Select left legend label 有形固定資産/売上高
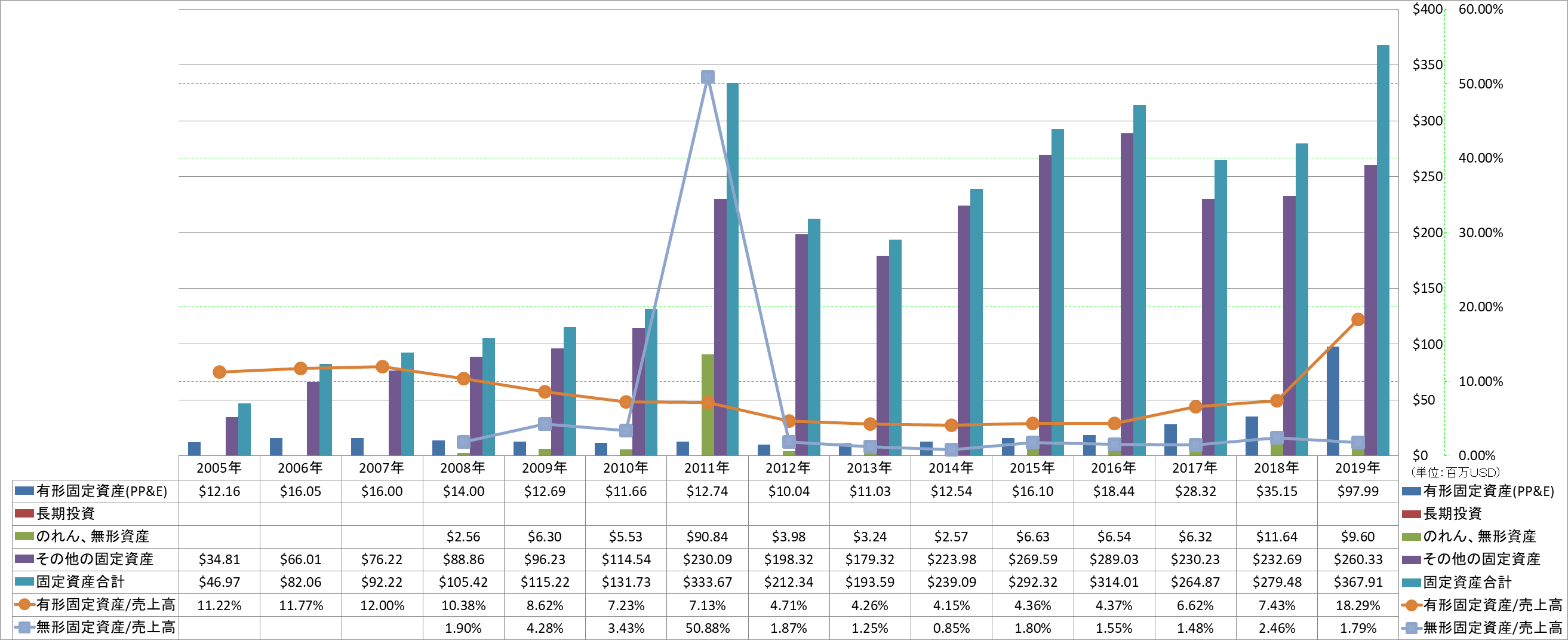This screenshot has width=1568, height=640. [105, 605]
